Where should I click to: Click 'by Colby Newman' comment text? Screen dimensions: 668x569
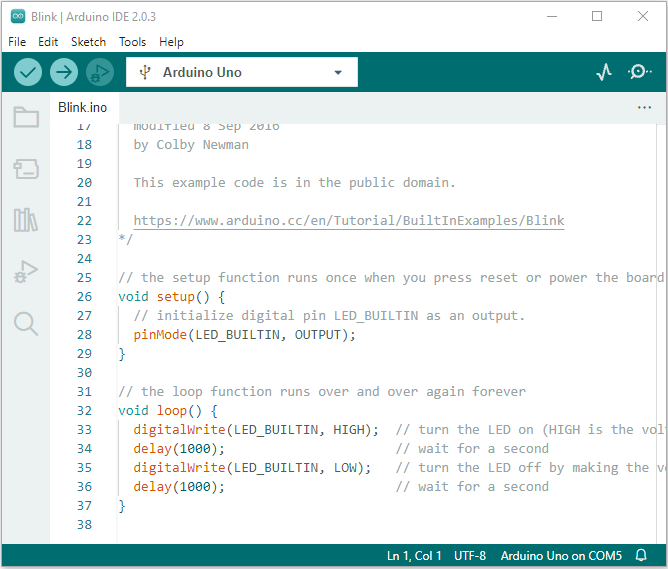[x=191, y=145]
